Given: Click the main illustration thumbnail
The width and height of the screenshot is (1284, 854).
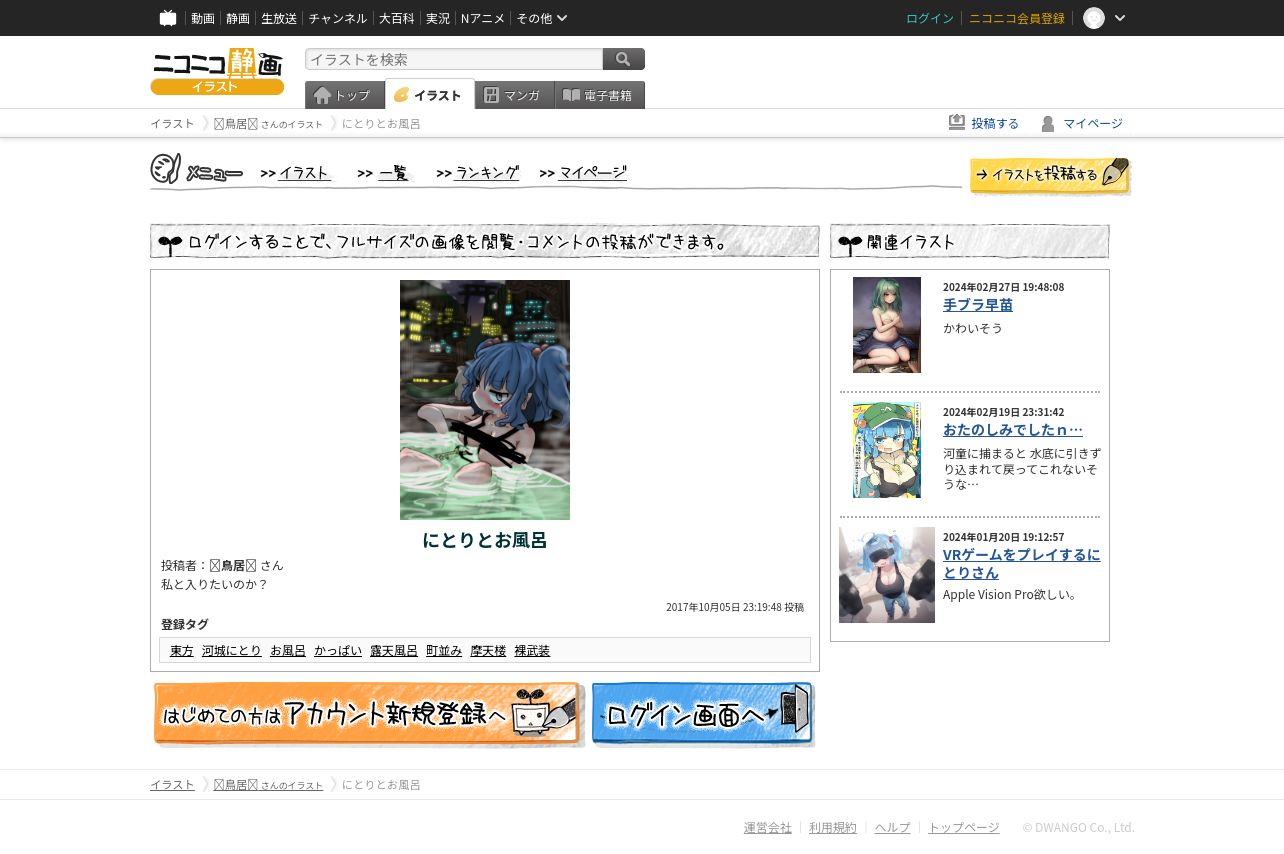Looking at the screenshot, I should click(x=485, y=400).
